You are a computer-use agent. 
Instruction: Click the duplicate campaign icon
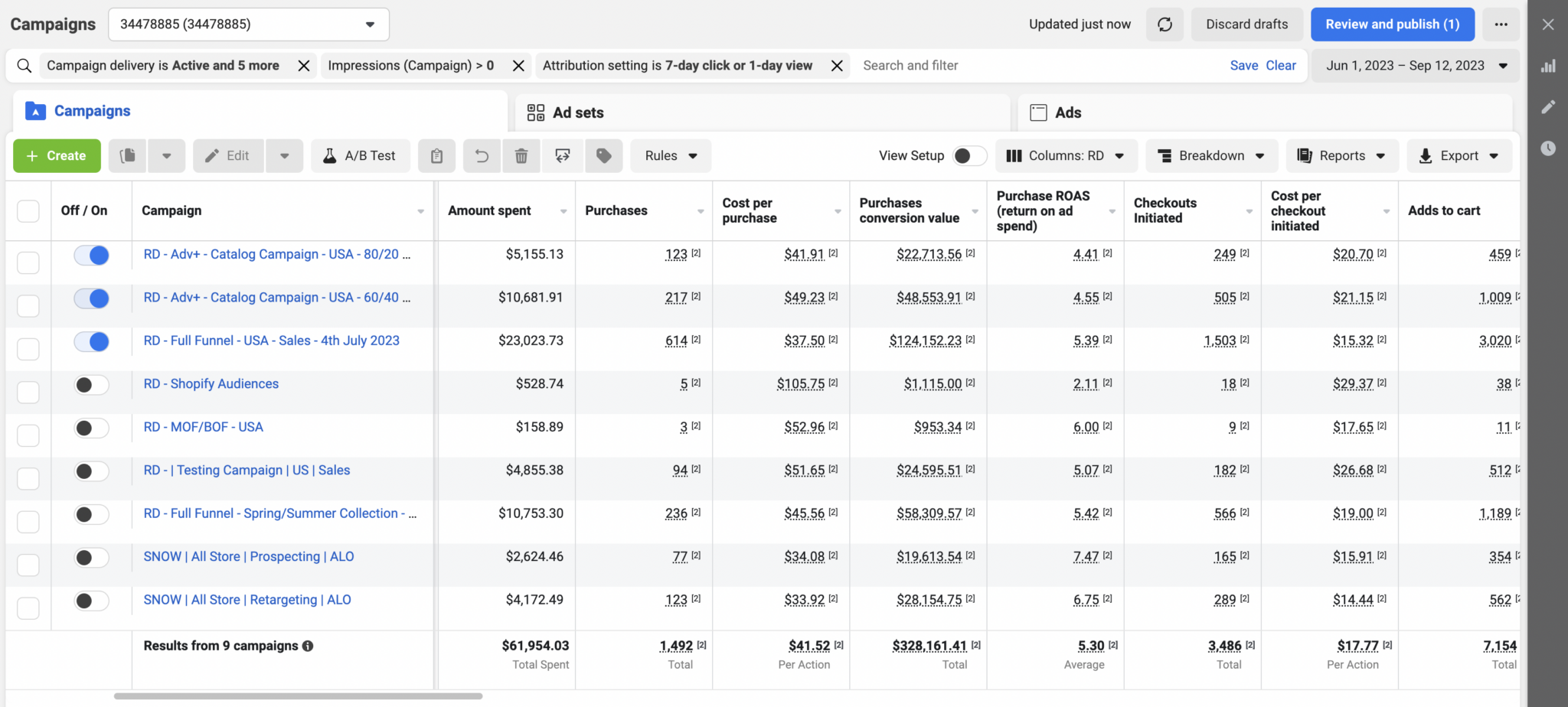128,156
